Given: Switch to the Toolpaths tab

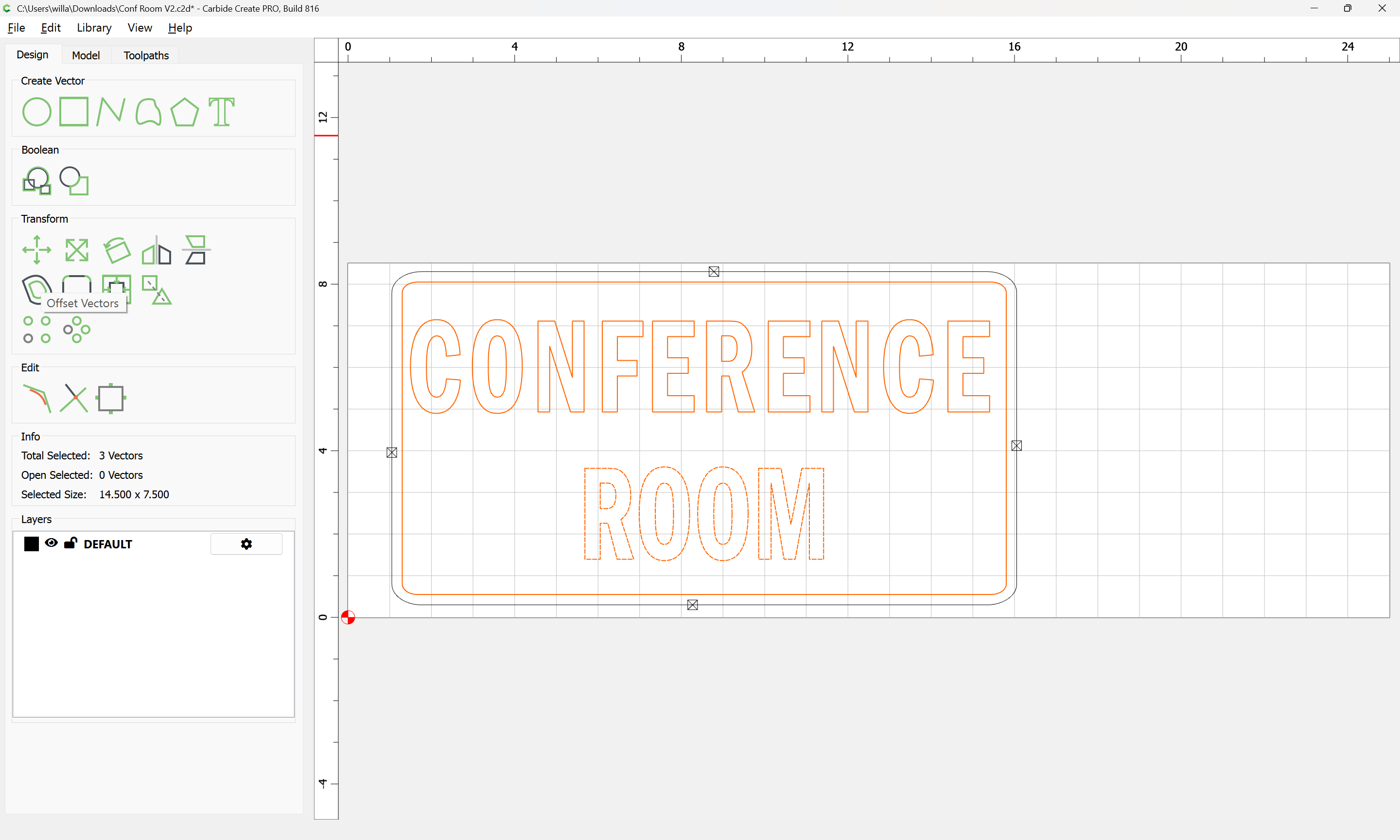Looking at the screenshot, I should [146, 55].
